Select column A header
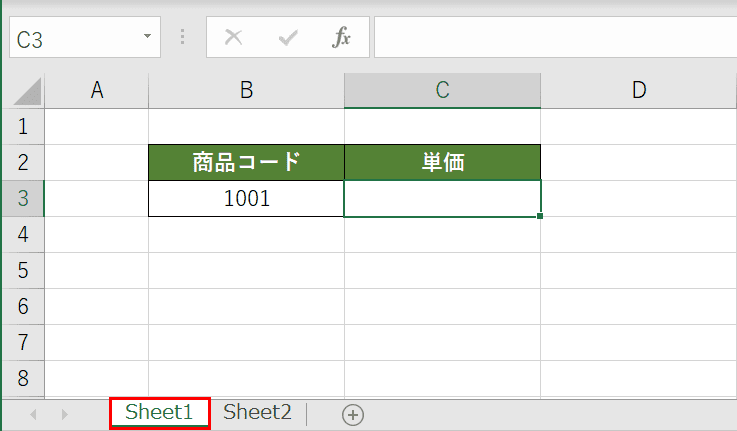Screen dimensions: 737x431 [x=96, y=91]
